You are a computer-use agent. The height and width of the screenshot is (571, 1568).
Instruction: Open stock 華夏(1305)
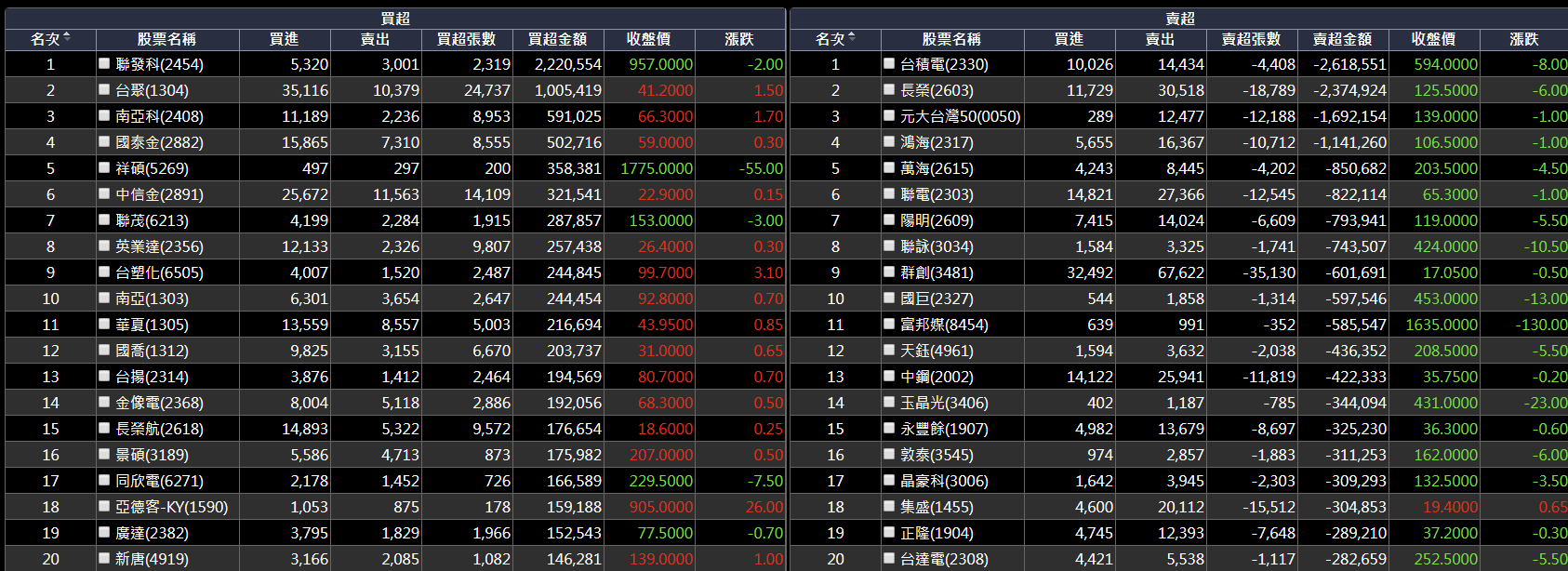pos(152,325)
